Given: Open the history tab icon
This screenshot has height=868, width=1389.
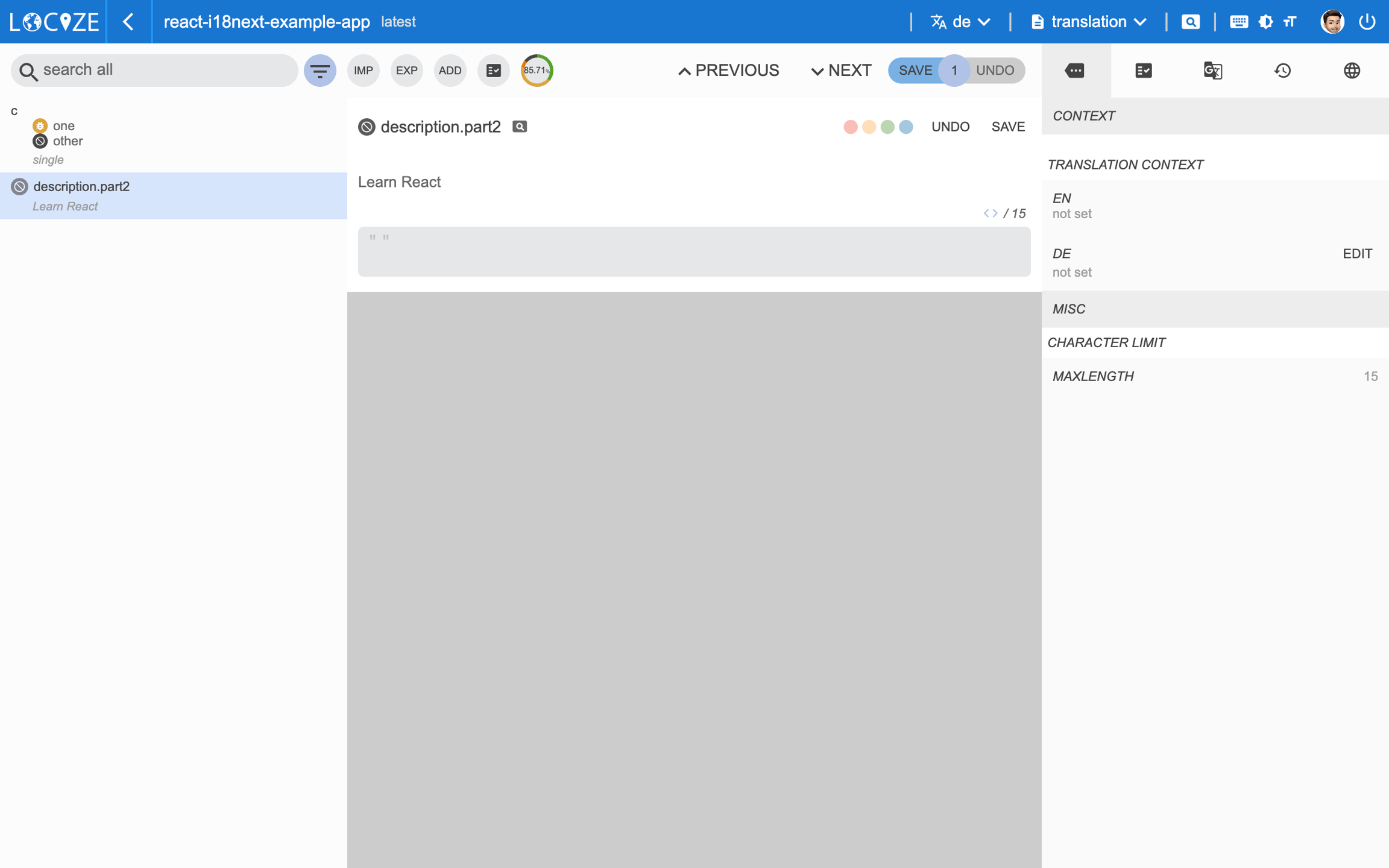Looking at the screenshot, I should 1282,71.
